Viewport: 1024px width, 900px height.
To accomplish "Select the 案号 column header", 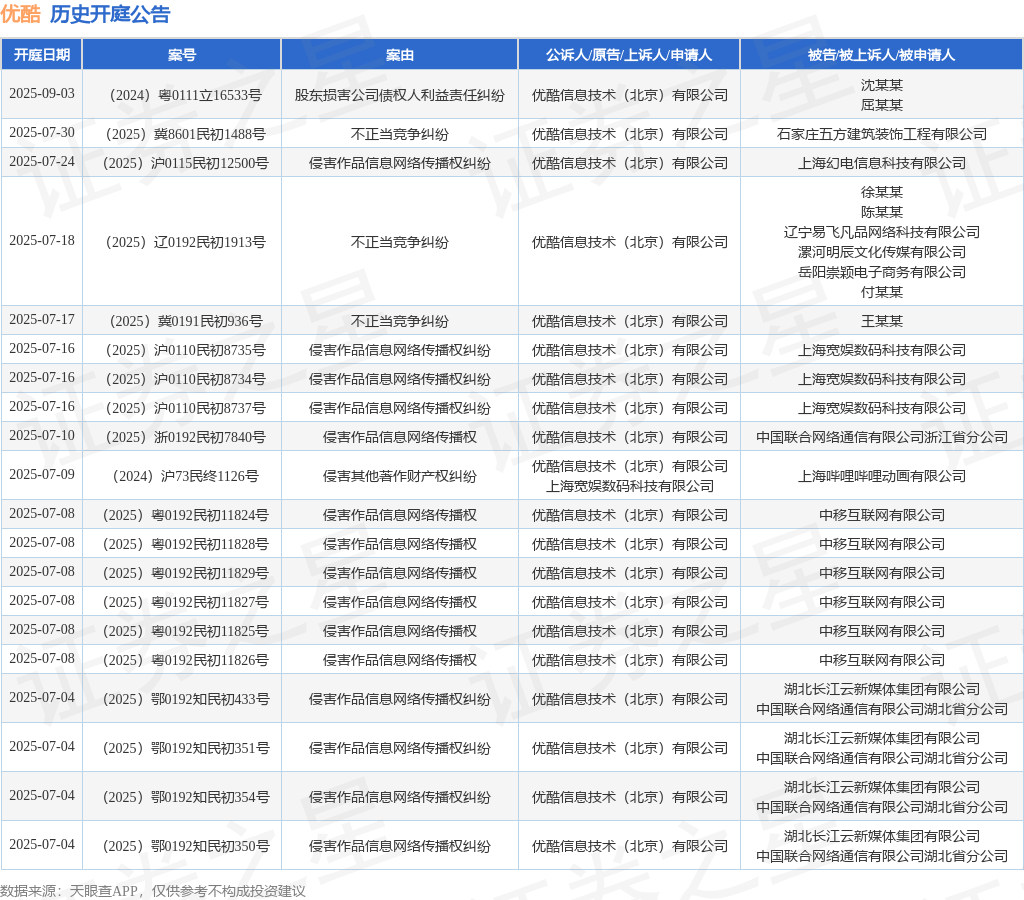I will [x=182, y=55].
